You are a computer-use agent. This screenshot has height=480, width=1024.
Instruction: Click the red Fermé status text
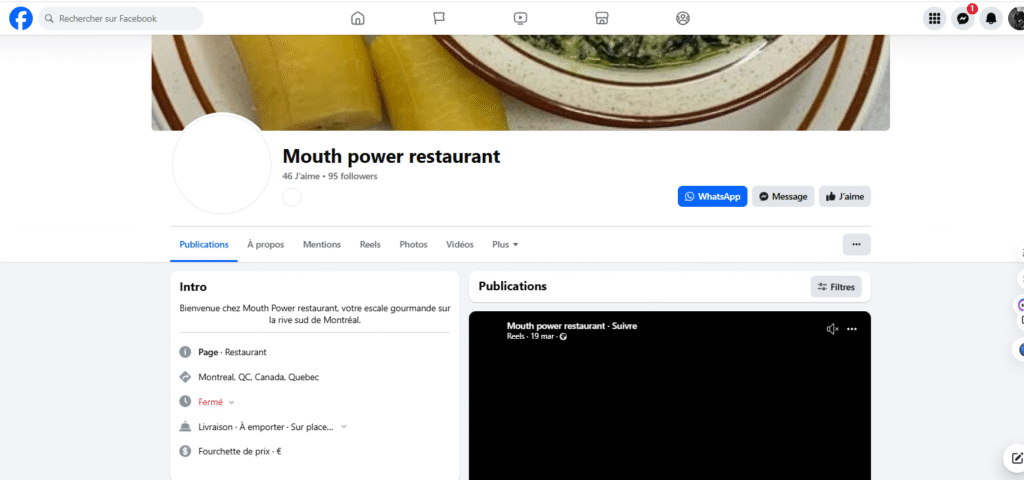coord(210,402)
